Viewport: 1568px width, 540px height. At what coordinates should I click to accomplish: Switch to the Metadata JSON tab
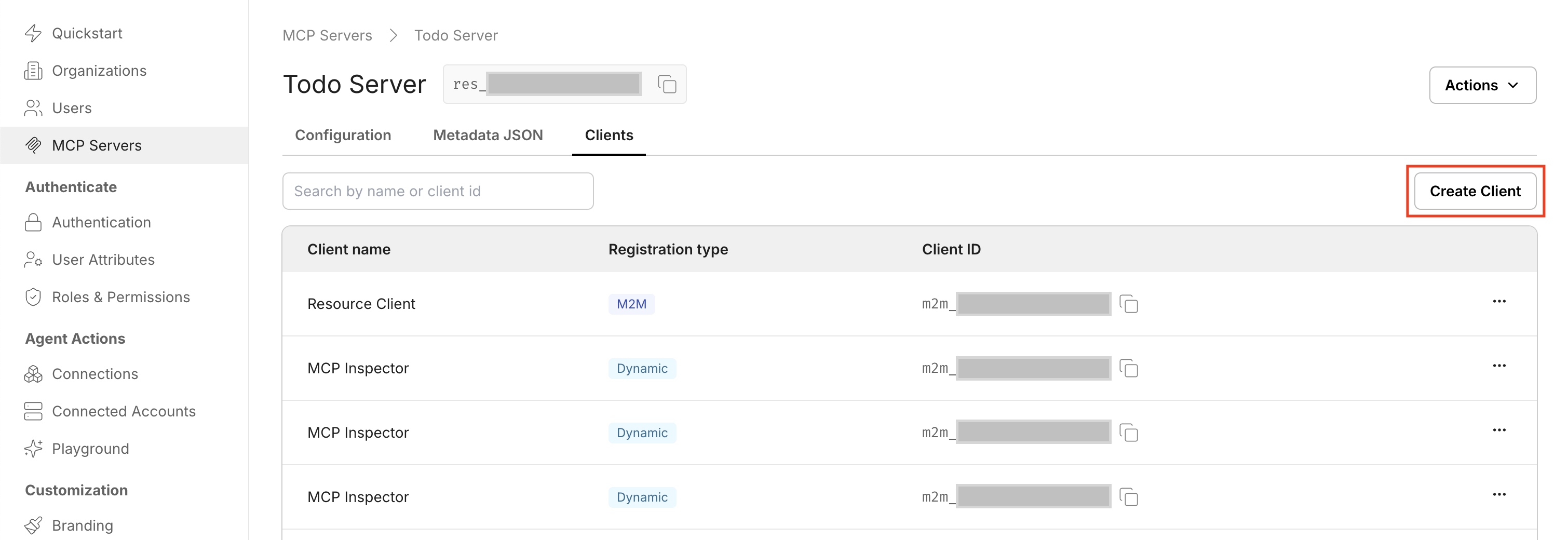[488, 135]
